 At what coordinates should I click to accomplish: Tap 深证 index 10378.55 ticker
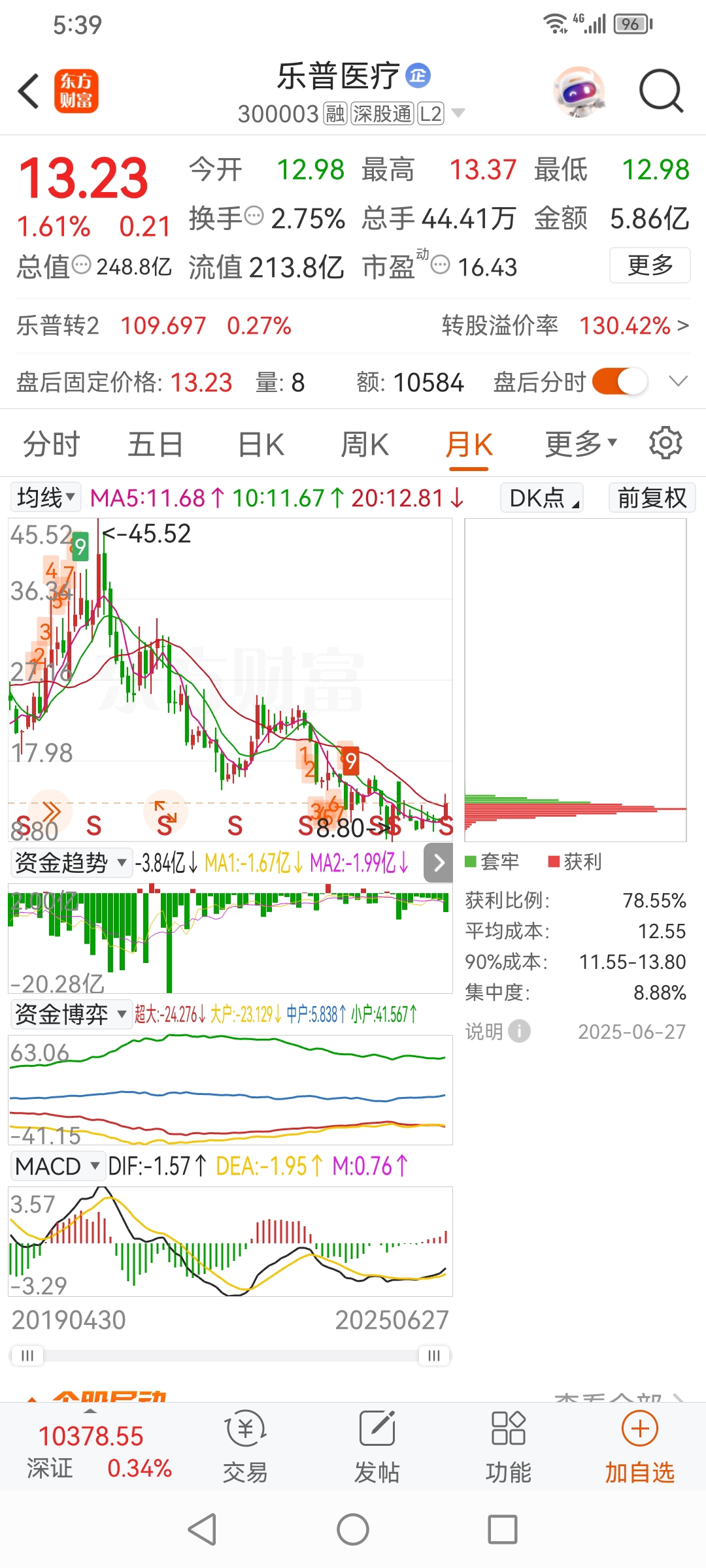click(98, 1452)
